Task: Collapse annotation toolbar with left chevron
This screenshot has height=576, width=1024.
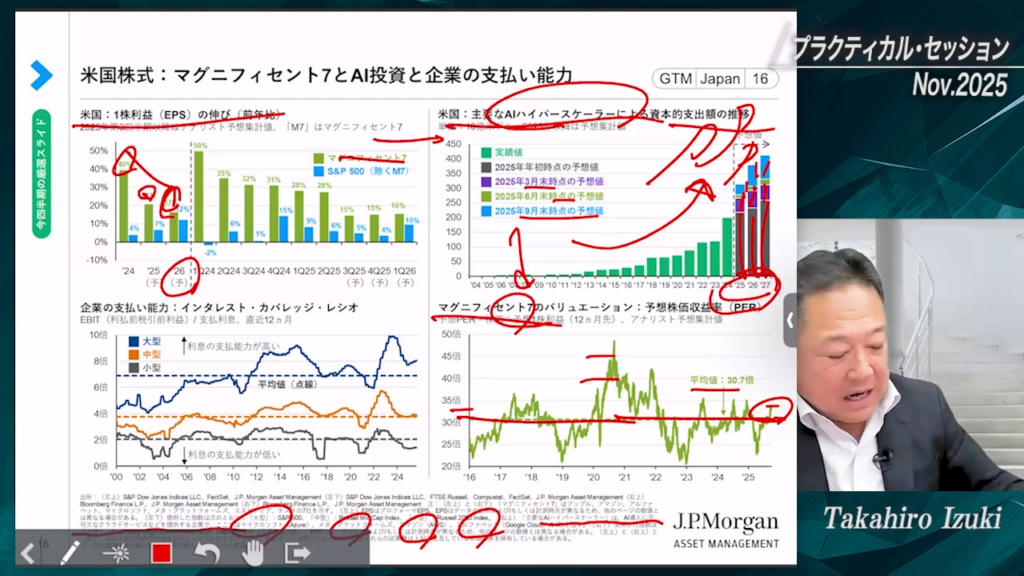Action: [27, 551]
